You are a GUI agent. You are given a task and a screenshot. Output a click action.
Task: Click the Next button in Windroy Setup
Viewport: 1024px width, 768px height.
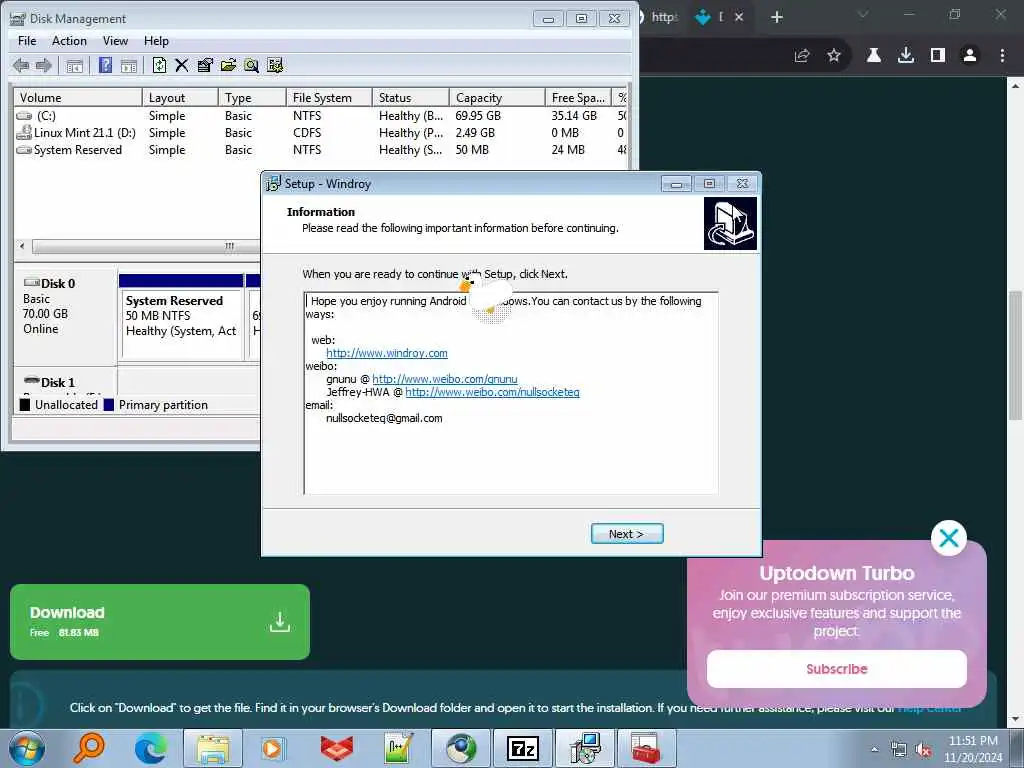click(627, 534)
